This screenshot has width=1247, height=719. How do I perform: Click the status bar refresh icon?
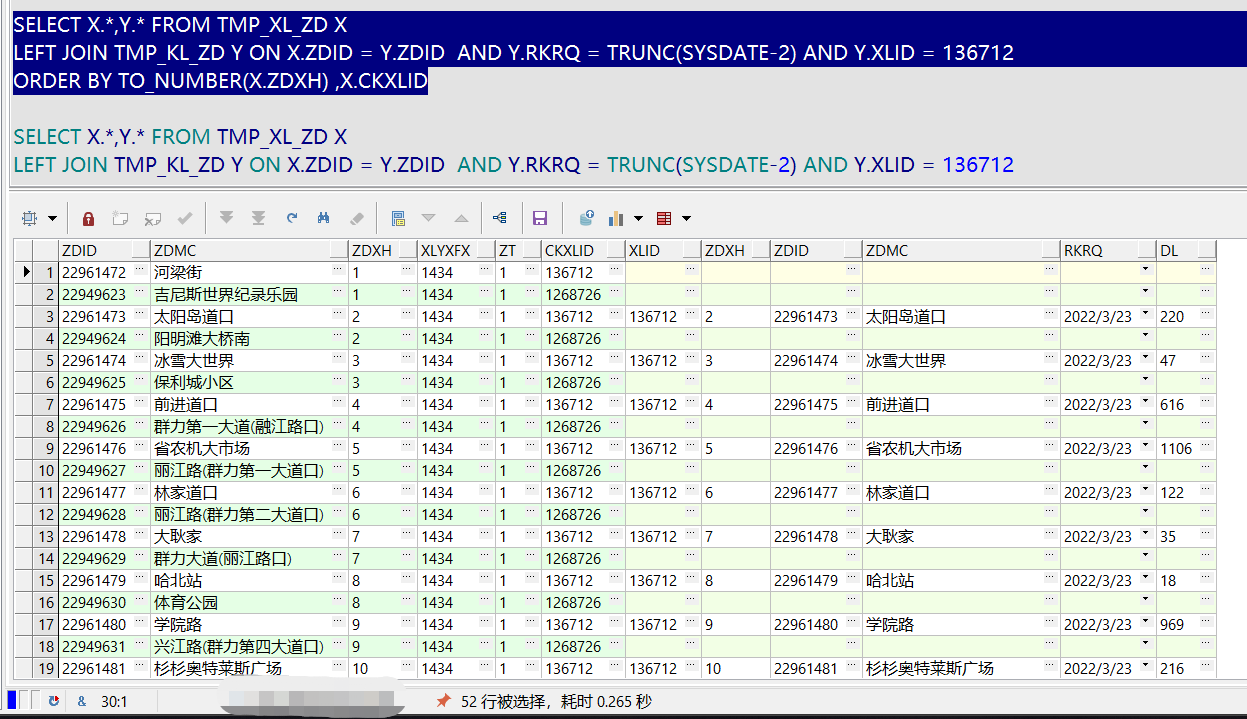click(54, 702)
